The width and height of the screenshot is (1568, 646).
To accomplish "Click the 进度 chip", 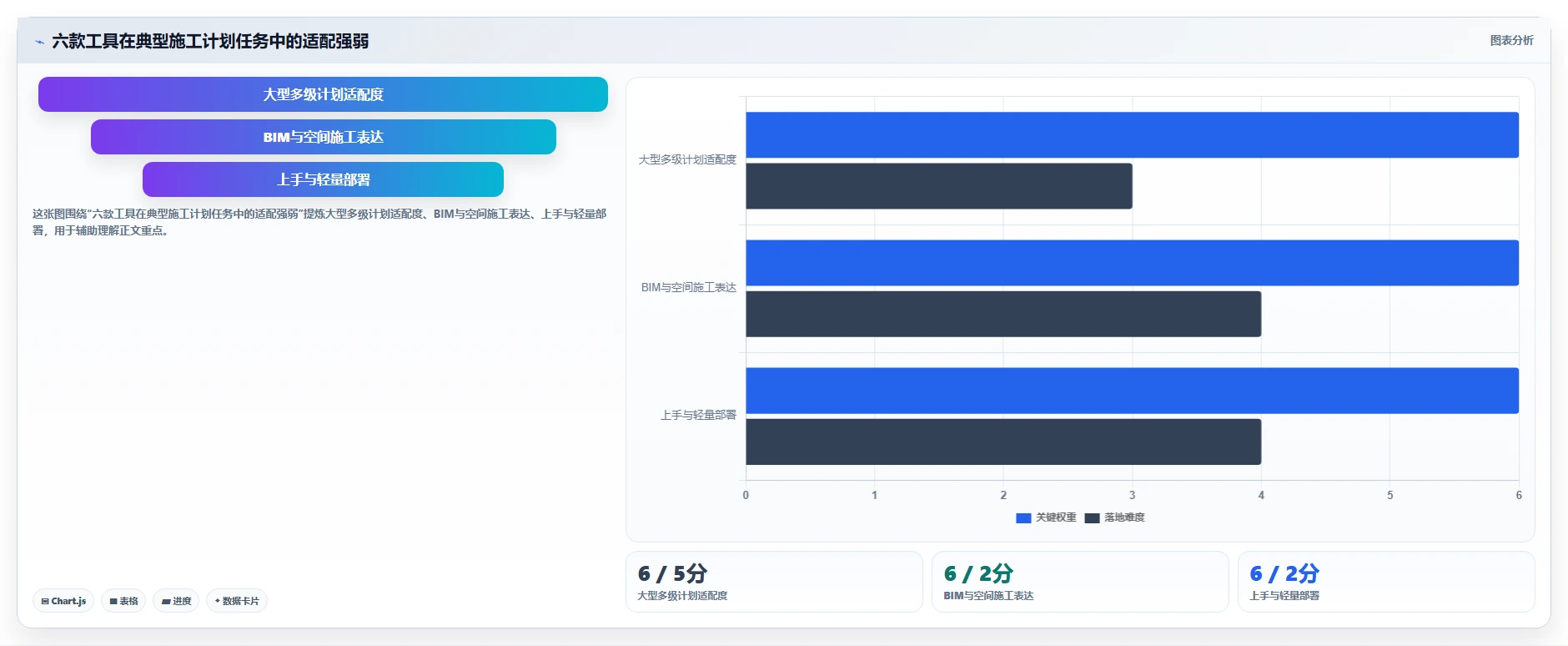I will [176, 601].
